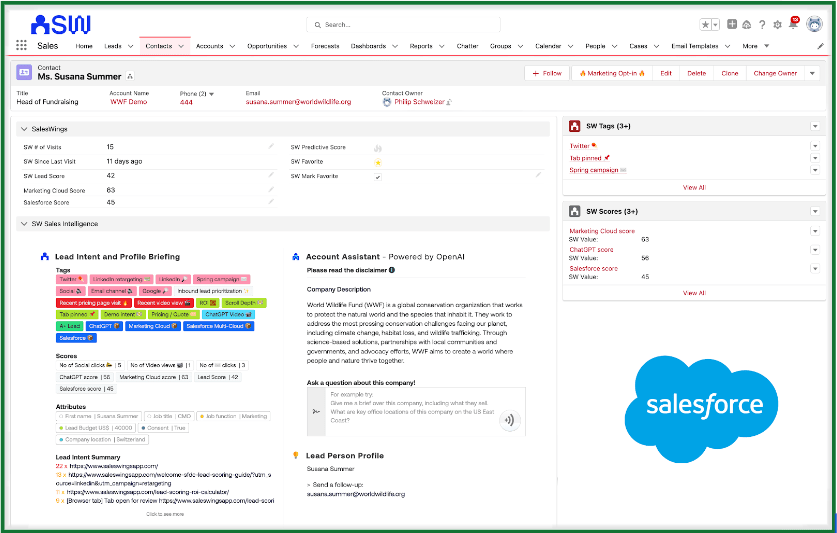837x533 pixels.
Task: Click the notifications bell icon
Action: point(793,24)
